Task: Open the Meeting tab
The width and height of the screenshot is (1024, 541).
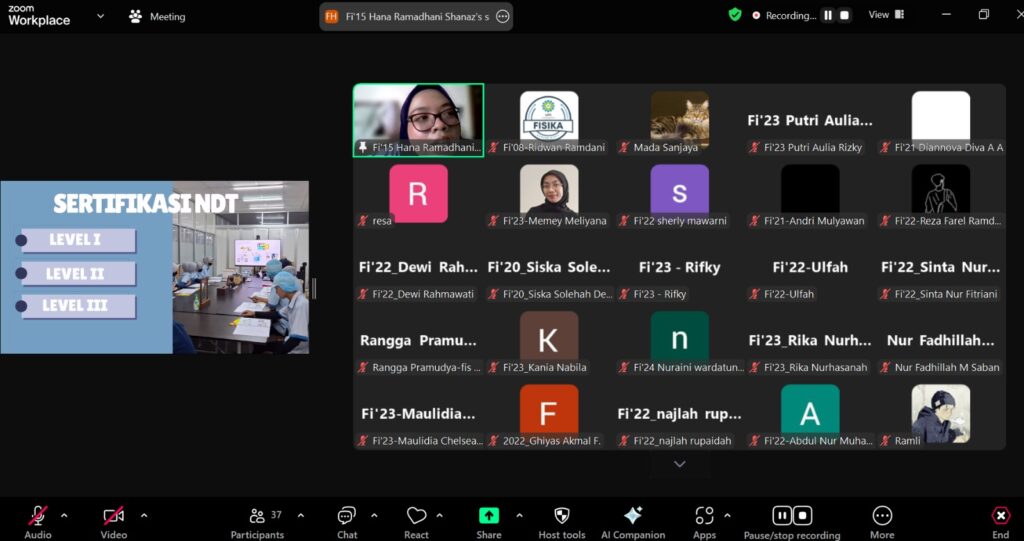Action: (x=158, y=16)
